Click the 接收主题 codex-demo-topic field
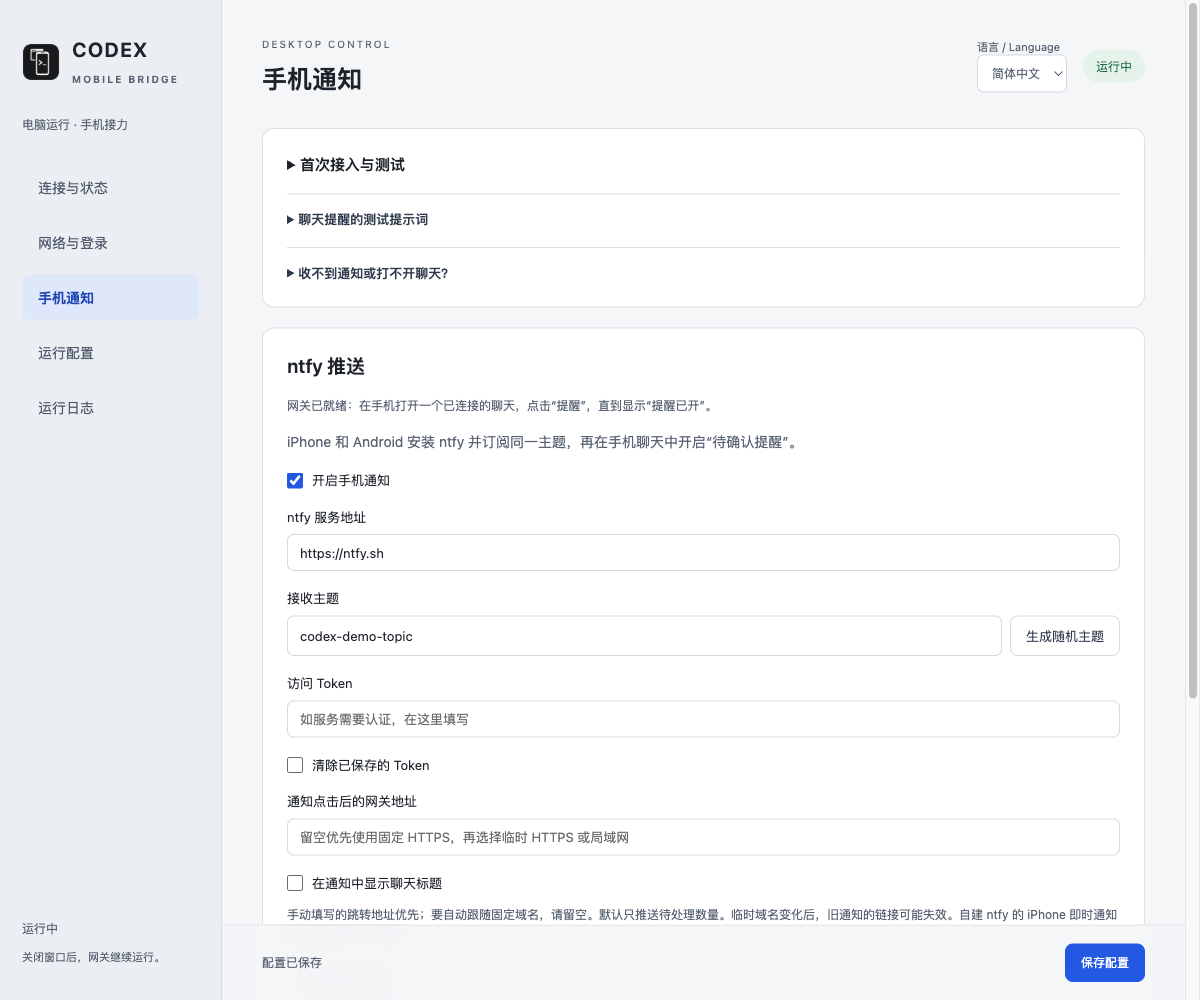 pos(644,636)
